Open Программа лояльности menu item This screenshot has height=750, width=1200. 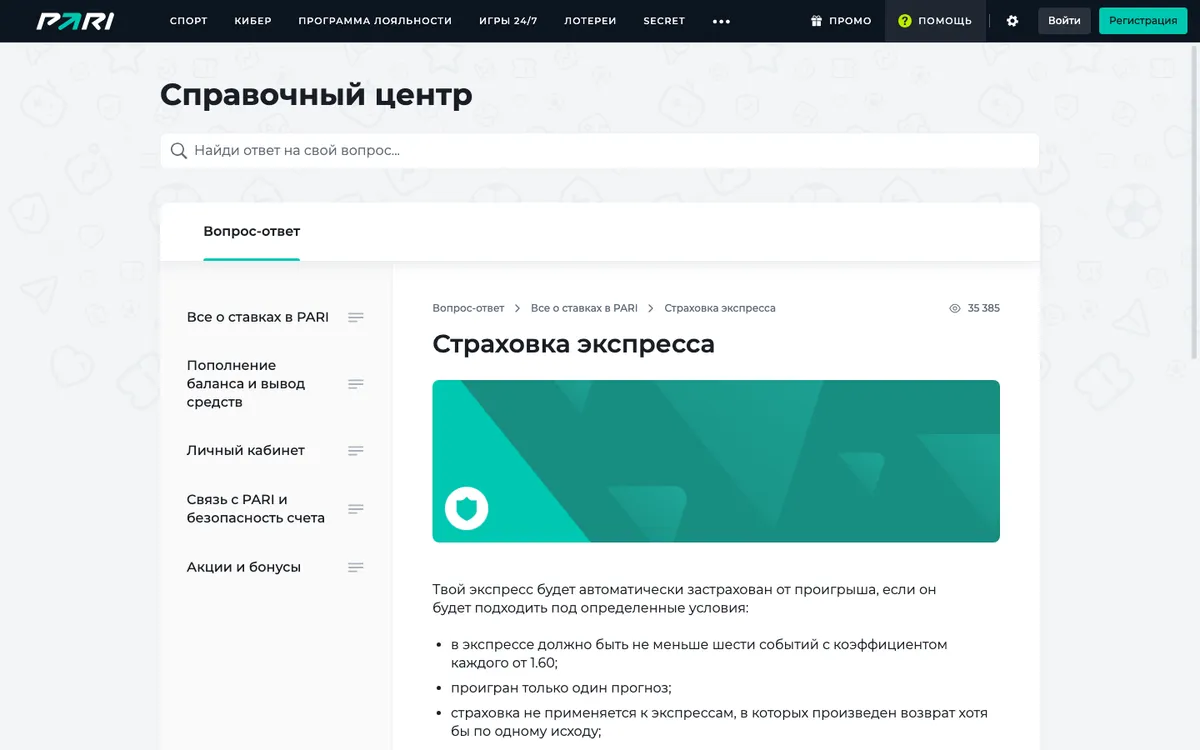pos(375,21)
